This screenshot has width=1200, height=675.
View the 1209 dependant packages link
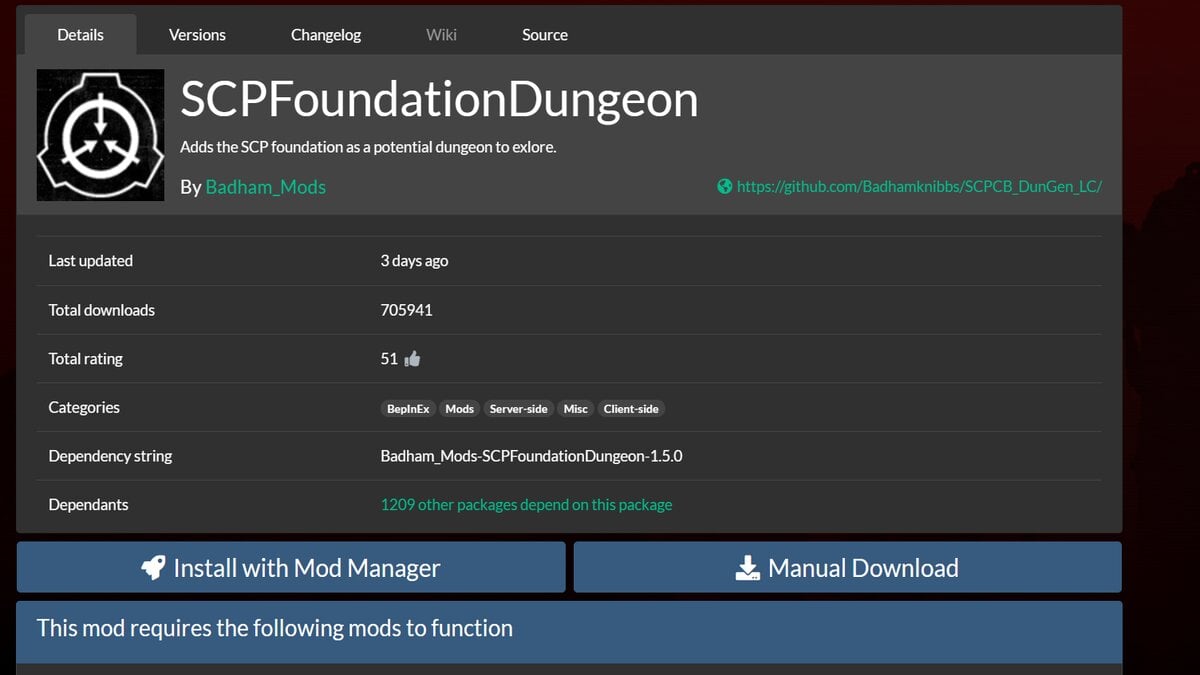click(x=526, y=505)
